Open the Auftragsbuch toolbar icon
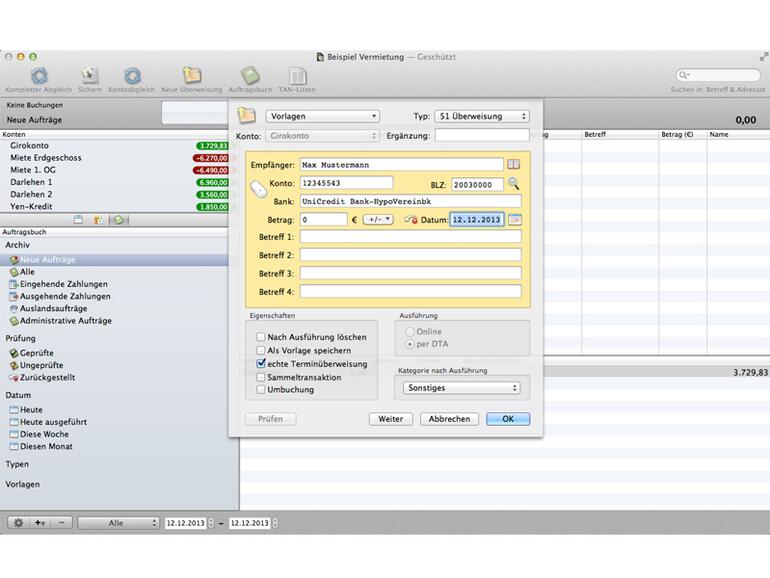The height and width of the screenshot is (578, 770). click(x=250, y=76)
